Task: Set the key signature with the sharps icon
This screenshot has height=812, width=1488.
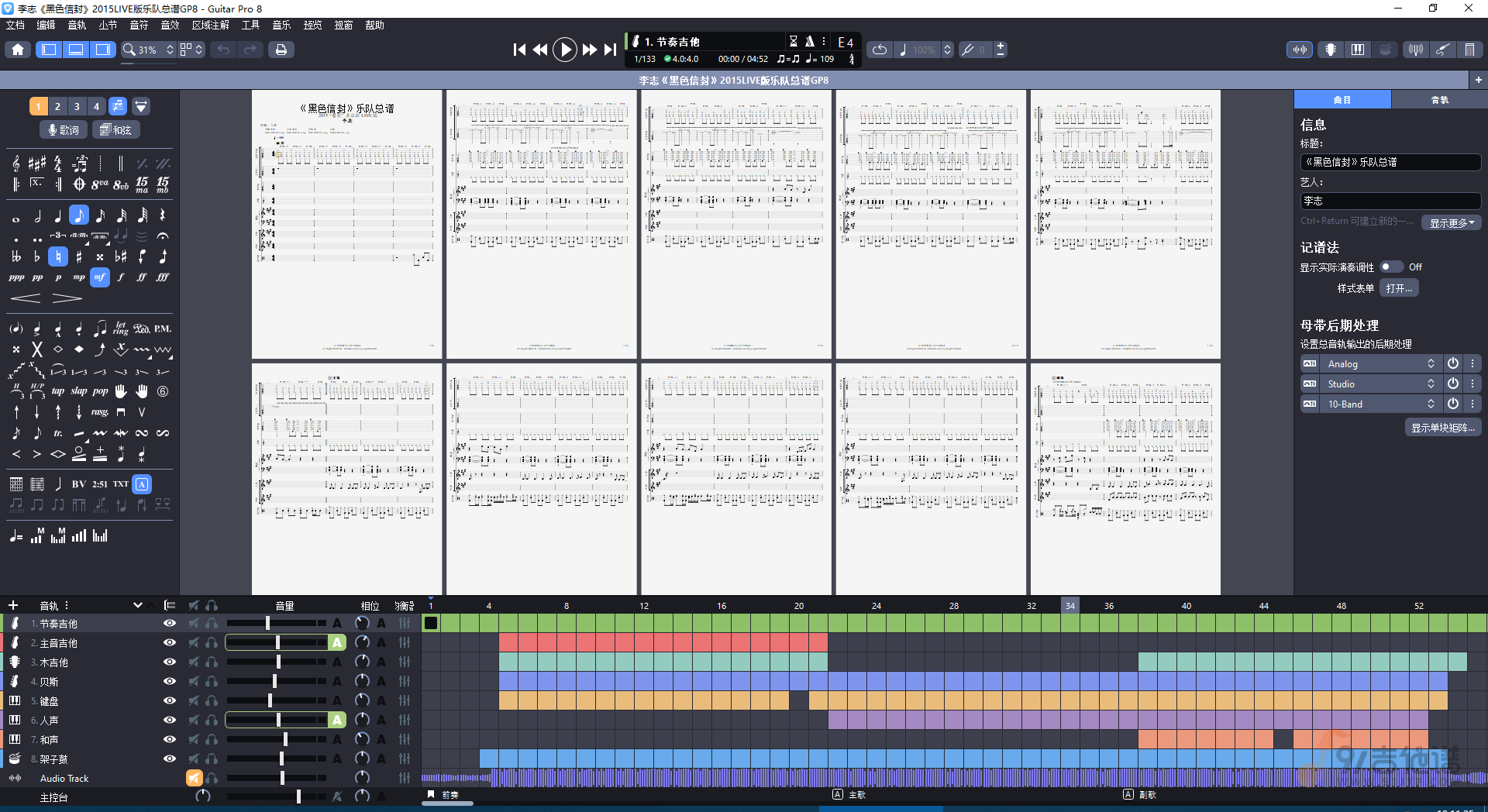Action: tap(37, 163)
